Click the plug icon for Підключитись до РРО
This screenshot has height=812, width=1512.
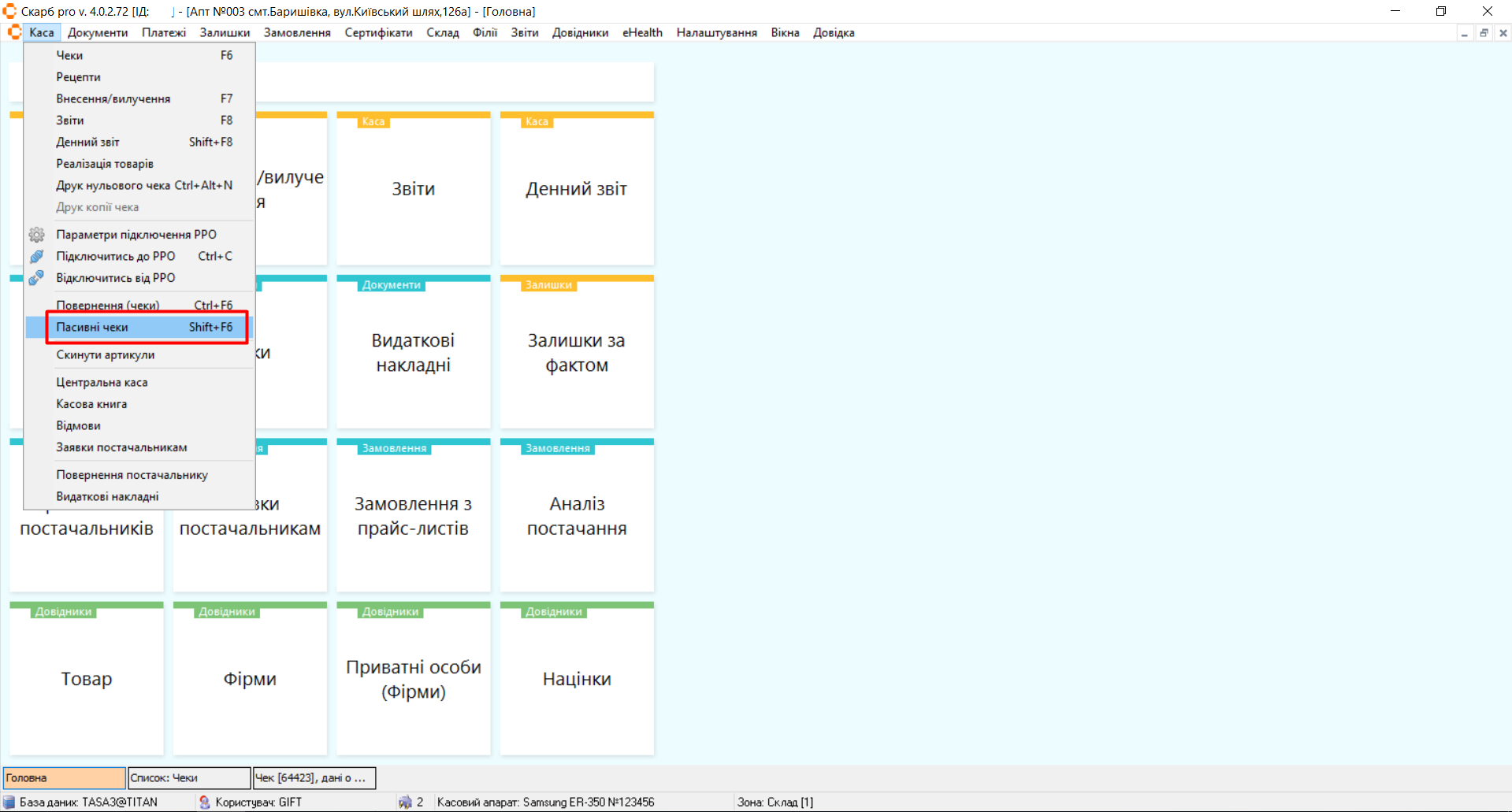(x=36, y=257)
